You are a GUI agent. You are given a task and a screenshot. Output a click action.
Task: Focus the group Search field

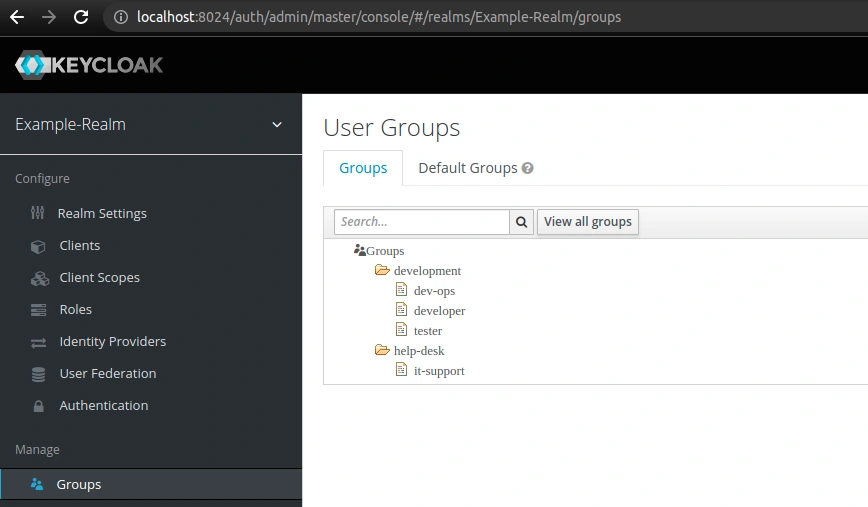(x=422, y=222)
